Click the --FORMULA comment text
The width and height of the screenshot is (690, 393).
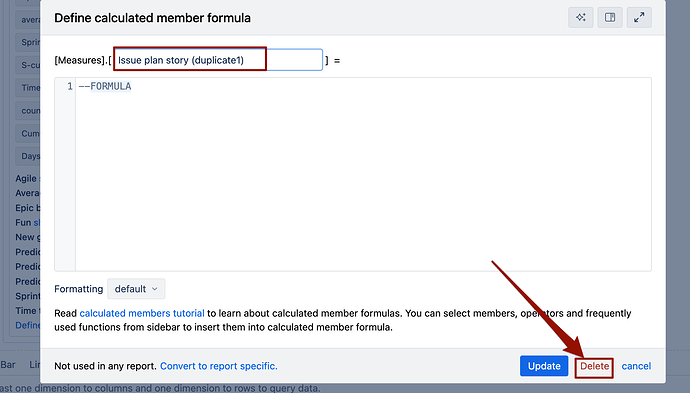point(105,86)
